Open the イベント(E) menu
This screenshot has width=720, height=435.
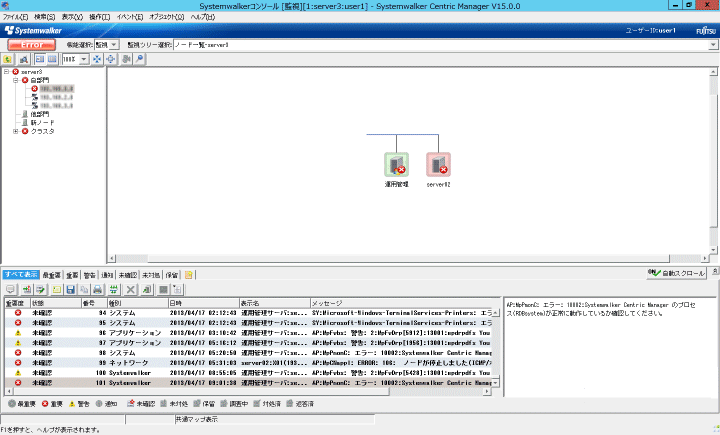pyautogui.click(x=129, y=17)
